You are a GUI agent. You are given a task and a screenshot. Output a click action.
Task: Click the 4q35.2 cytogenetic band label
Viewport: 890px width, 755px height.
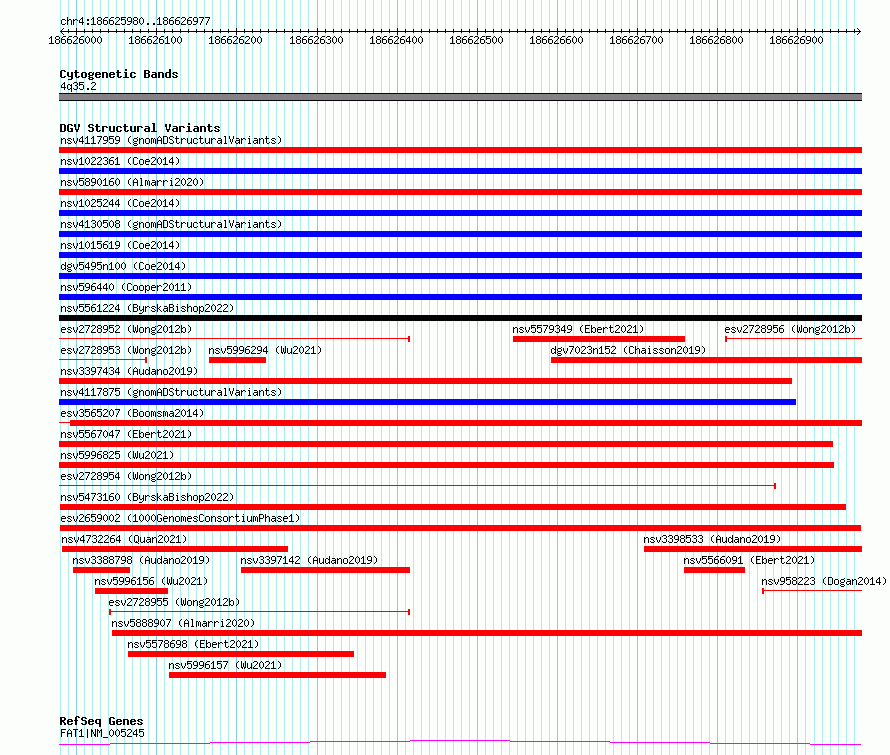[x=78, y=86]
